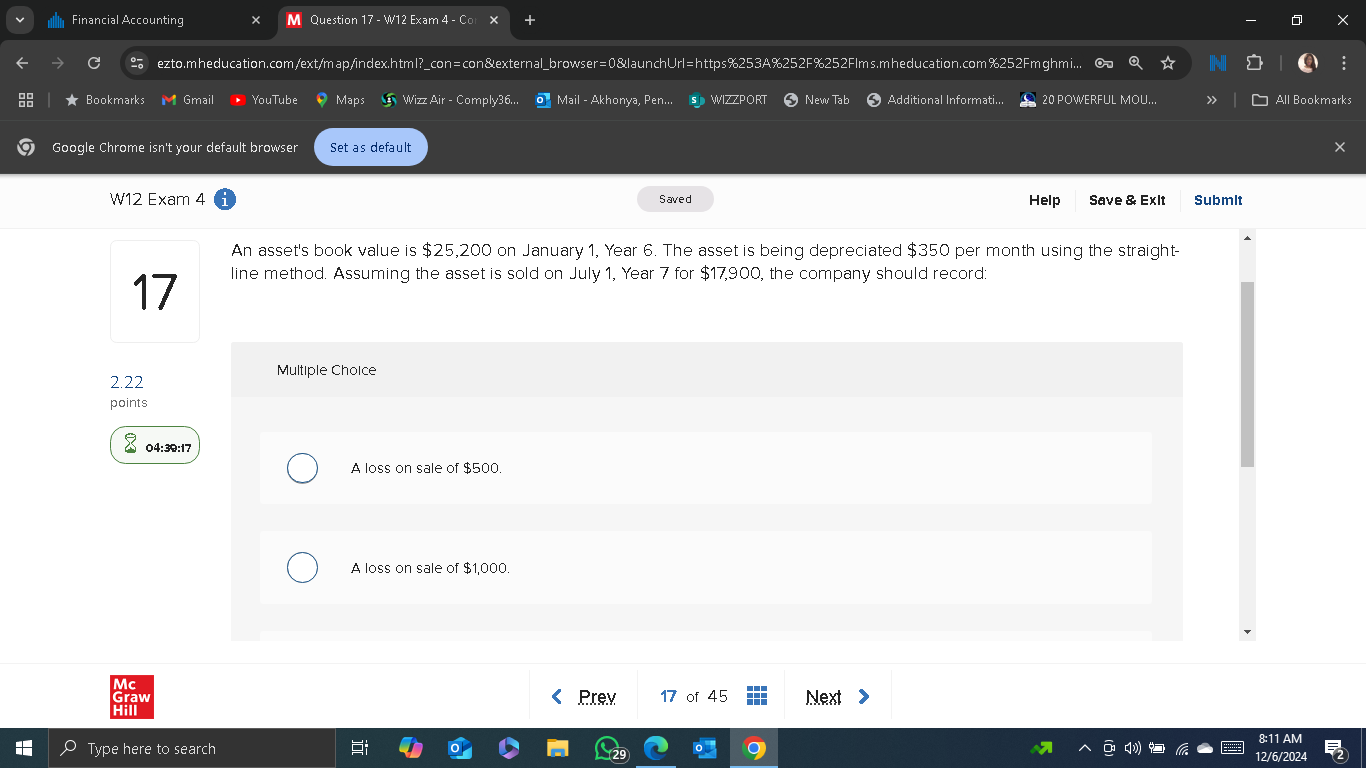Open the Additional Informati... bookmark
Image resolution: width=1366 pixels, height=768 pixels.
935,100
